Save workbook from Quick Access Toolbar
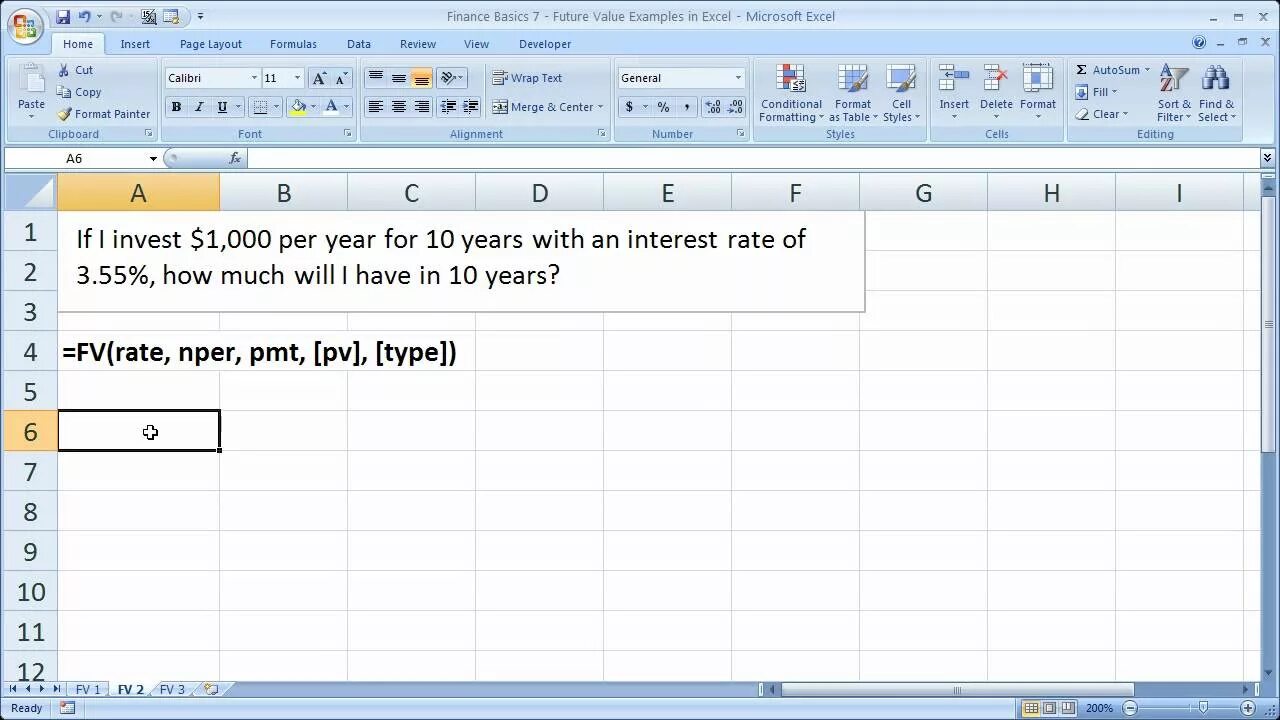Screen dimensions: 1280x720 coord(63,16)
